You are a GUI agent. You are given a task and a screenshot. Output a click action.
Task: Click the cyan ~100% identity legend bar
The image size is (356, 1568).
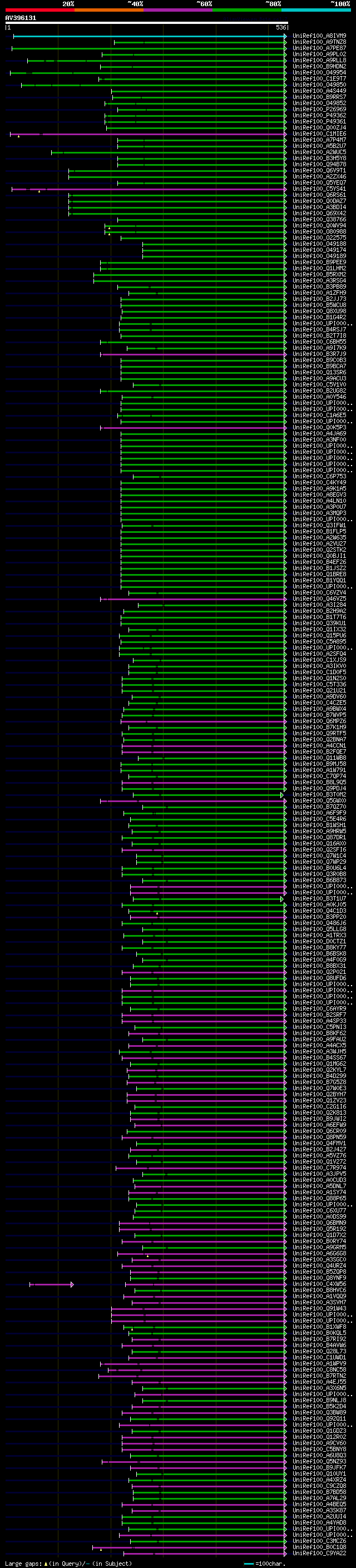[x=317, y=10]
